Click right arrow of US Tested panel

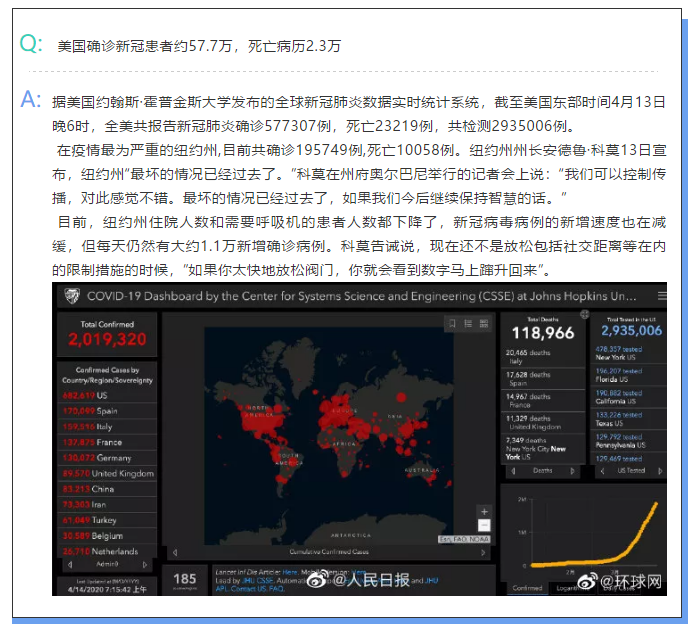point(660,471)
